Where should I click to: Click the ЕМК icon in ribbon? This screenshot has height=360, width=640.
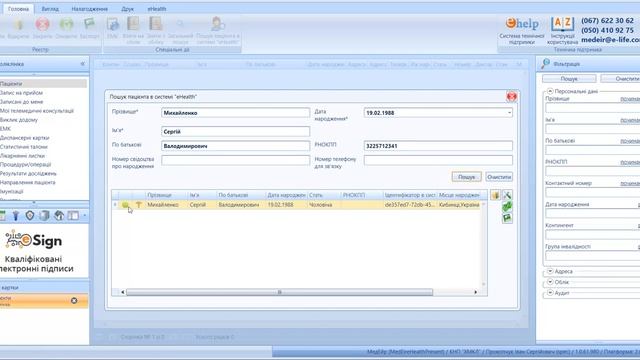tap(113, 24)
